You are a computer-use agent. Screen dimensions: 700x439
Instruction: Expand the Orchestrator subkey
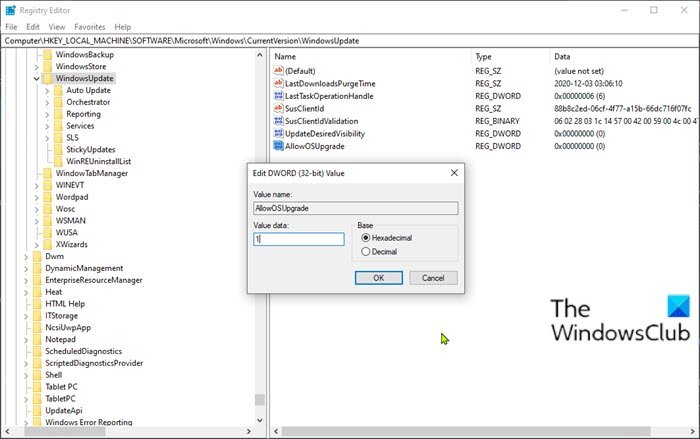point(47,102)
